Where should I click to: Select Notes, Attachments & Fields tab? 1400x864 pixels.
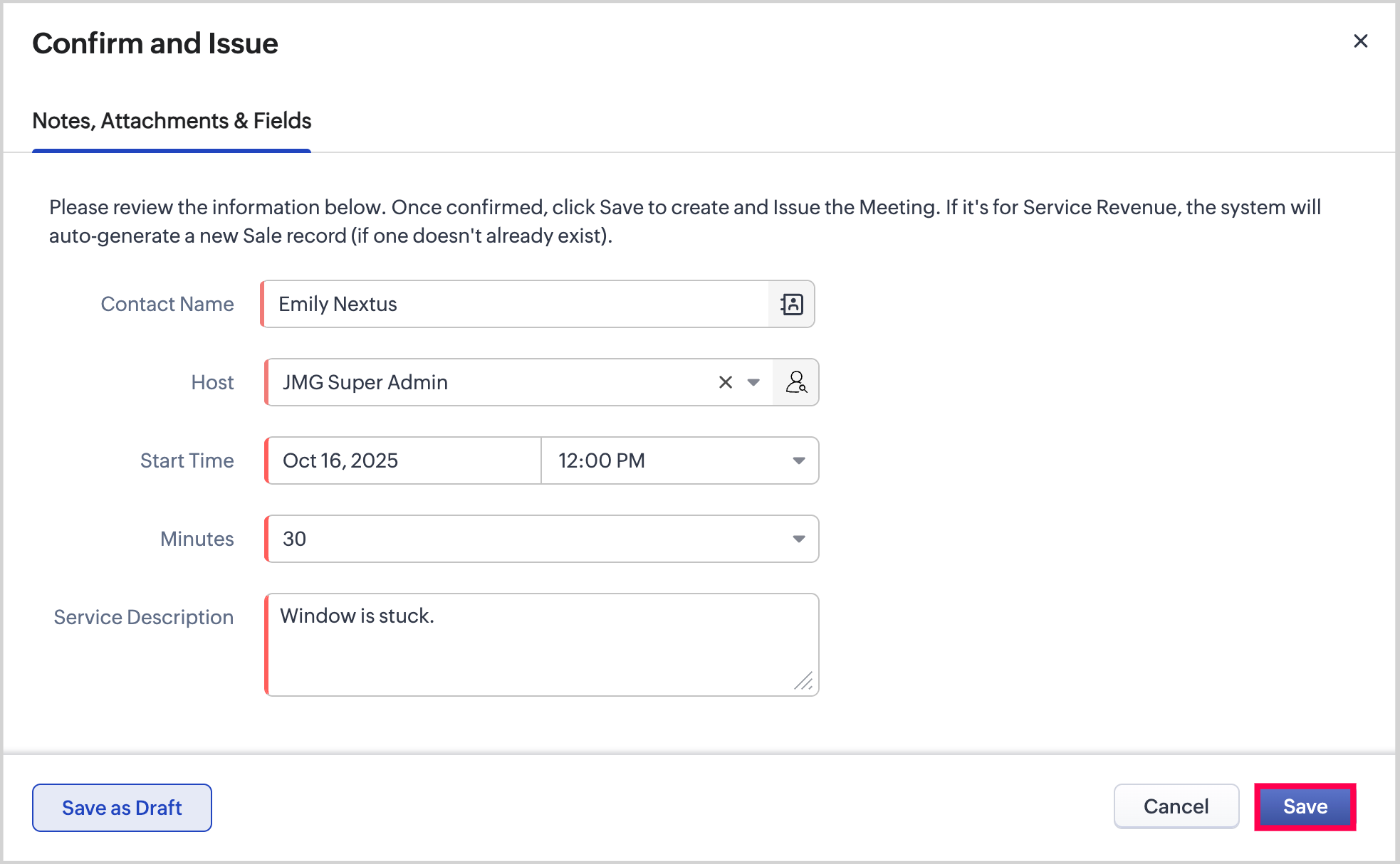(172, 121)
